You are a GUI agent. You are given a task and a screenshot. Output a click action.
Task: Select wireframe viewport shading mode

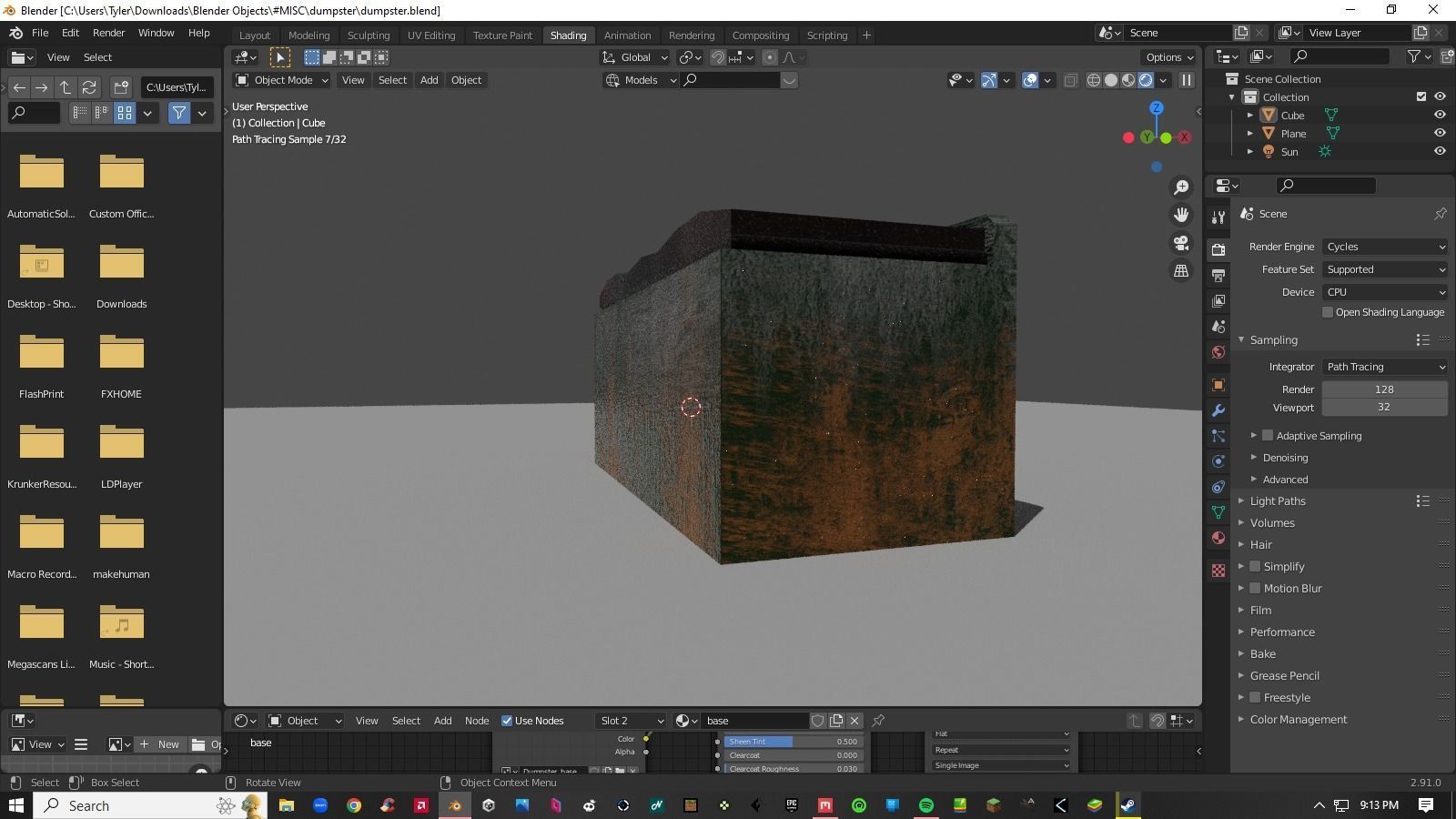[x=1094, y=80]
